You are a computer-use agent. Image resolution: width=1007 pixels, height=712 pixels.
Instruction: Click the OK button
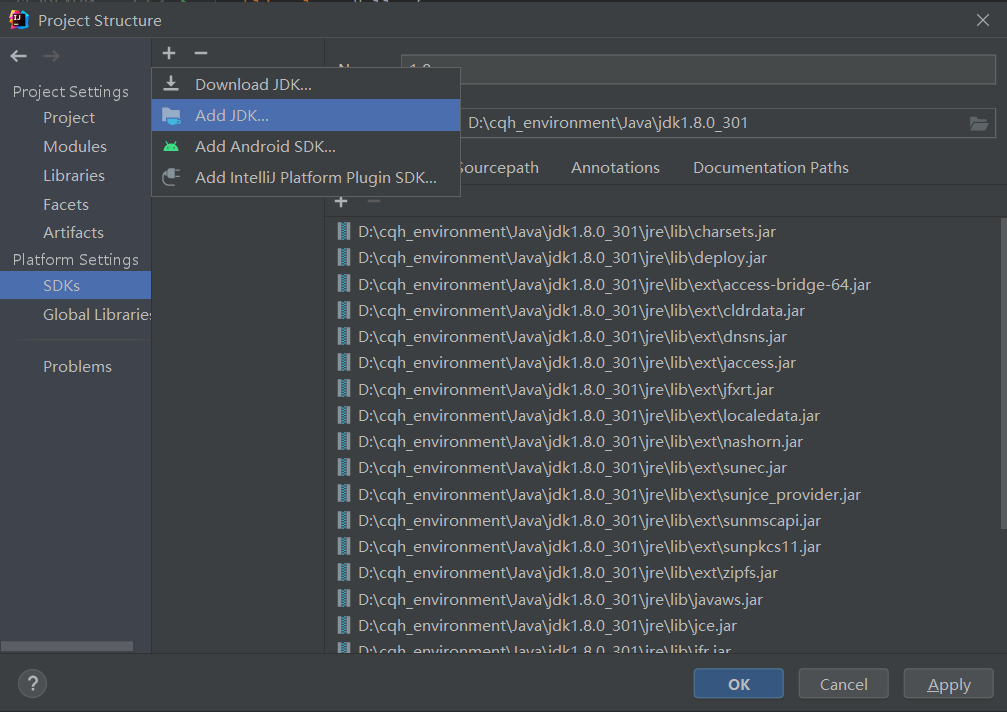(739, 684)
